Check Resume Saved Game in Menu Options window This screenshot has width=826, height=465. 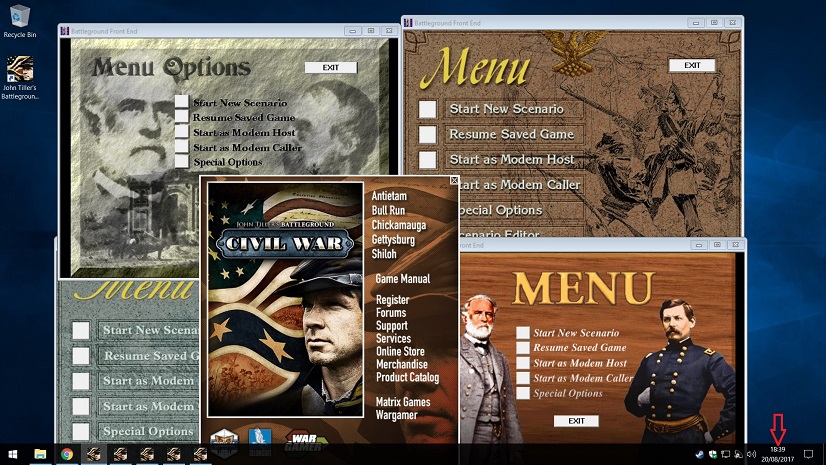[x=182, y=117]
